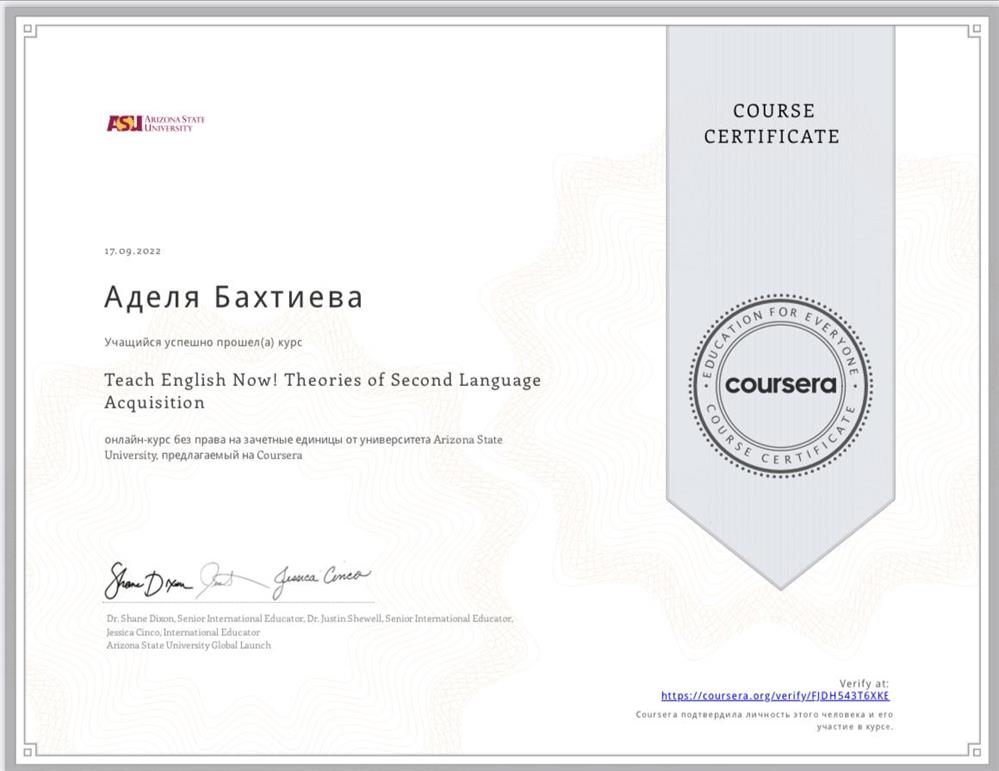The height and width of the screenshot is (771, 999).
Task: Click the recipient name Аделя Бахтиева
Action: [233, 297]
